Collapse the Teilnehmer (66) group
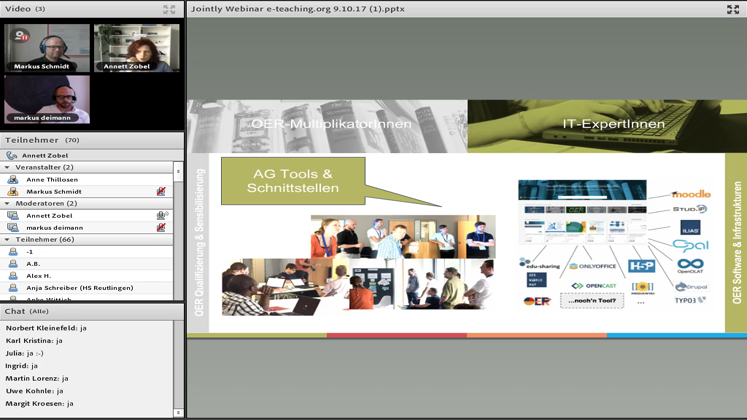 [x=8, y=240]
